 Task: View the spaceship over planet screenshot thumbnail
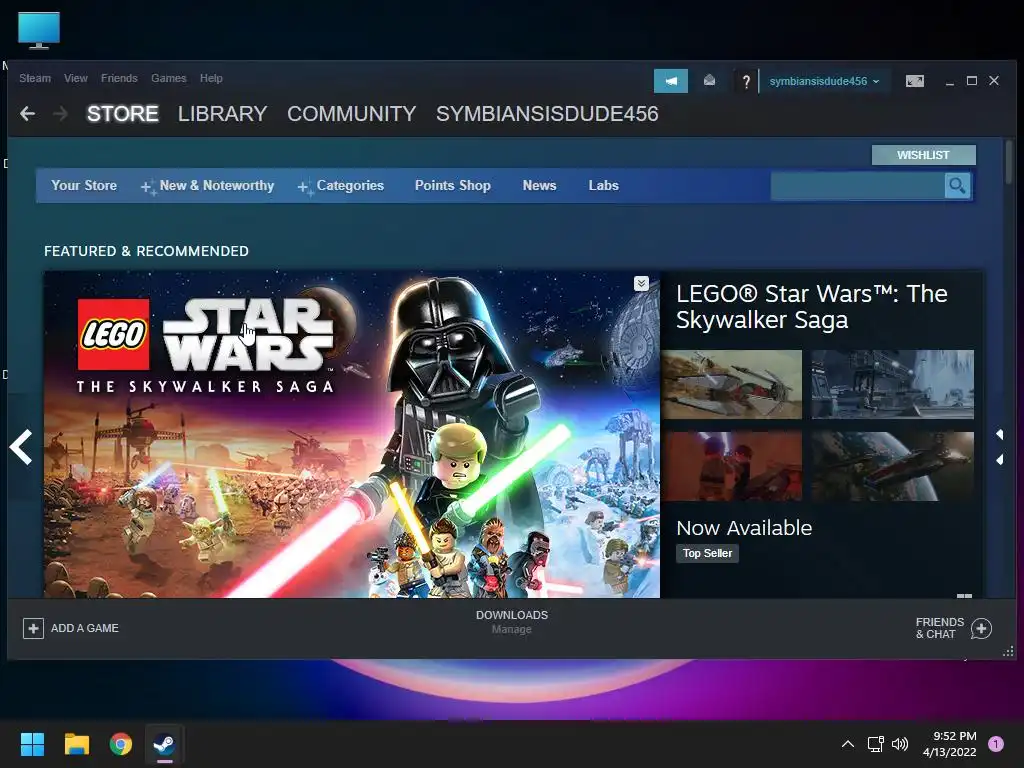pos(892,466)
